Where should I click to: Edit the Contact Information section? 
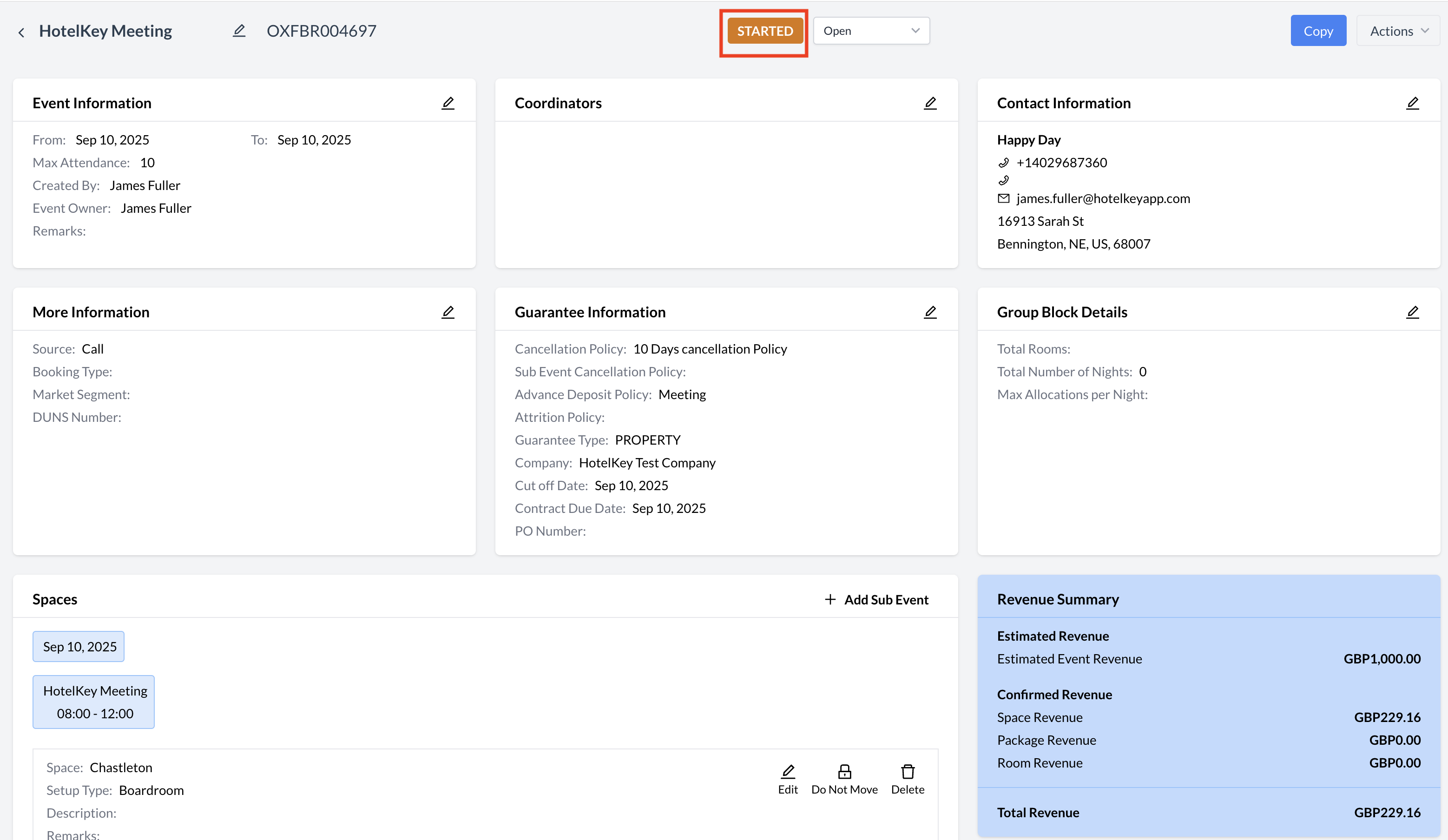tap(1412, 103)
